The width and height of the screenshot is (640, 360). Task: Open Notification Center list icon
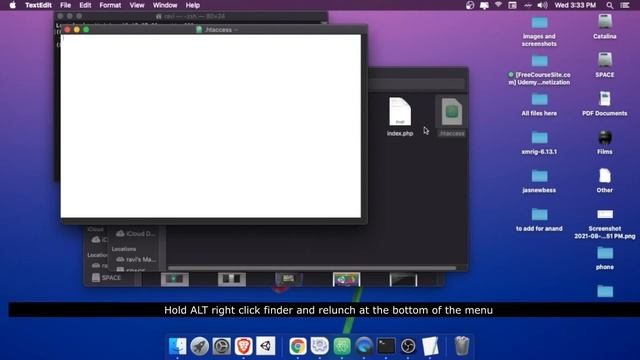click(x=625, y=5)
